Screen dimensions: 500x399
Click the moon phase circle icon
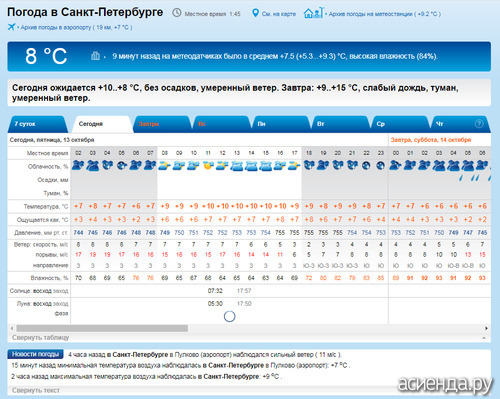click(x=229, y=316)
